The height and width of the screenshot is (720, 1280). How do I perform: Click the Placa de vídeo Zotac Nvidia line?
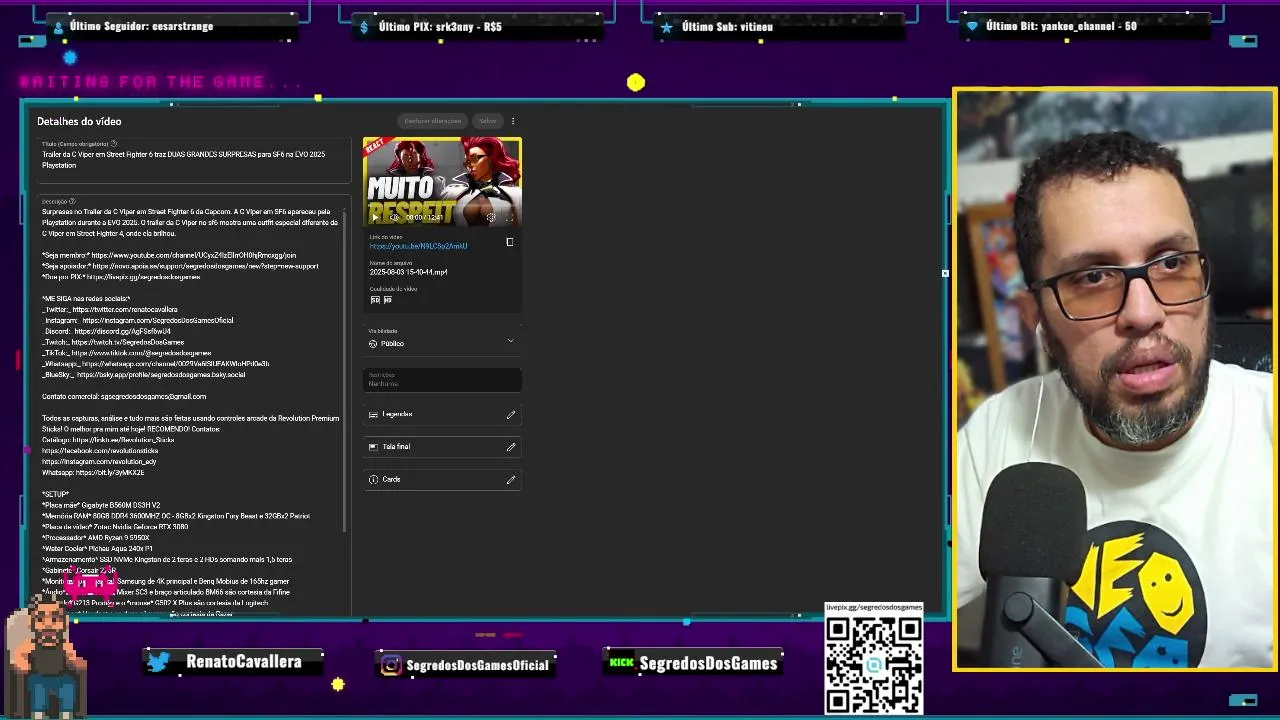point(115,527)
